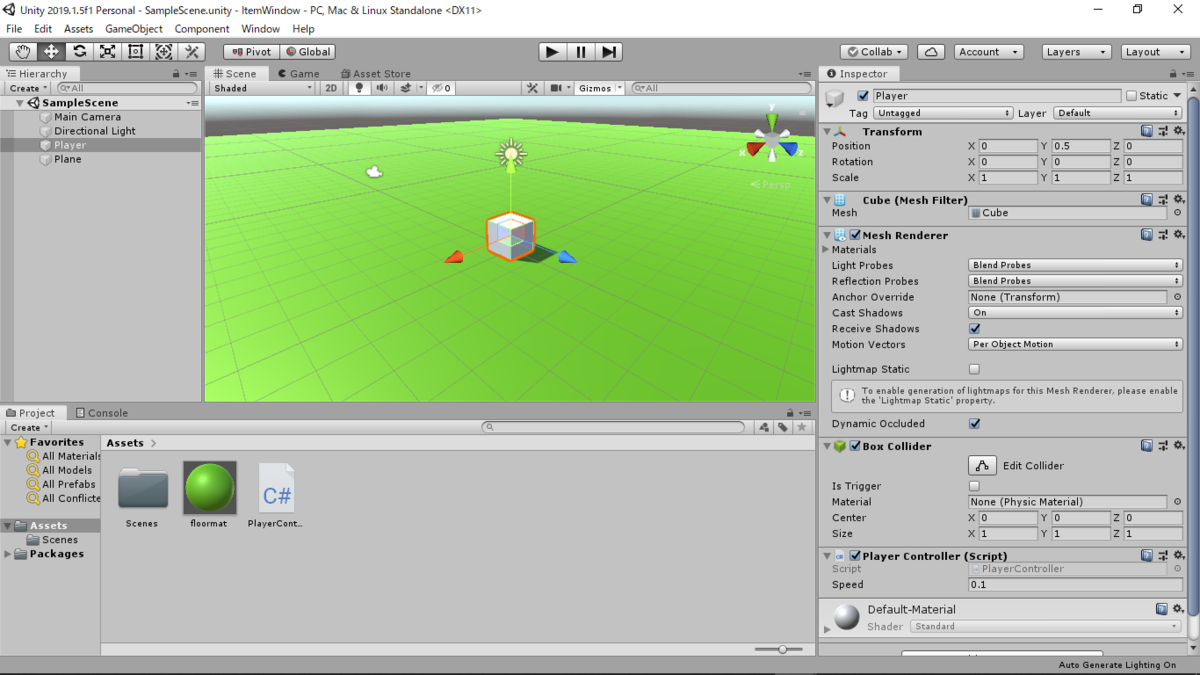Toggle scene audio speaker icon

pos(382,88)
